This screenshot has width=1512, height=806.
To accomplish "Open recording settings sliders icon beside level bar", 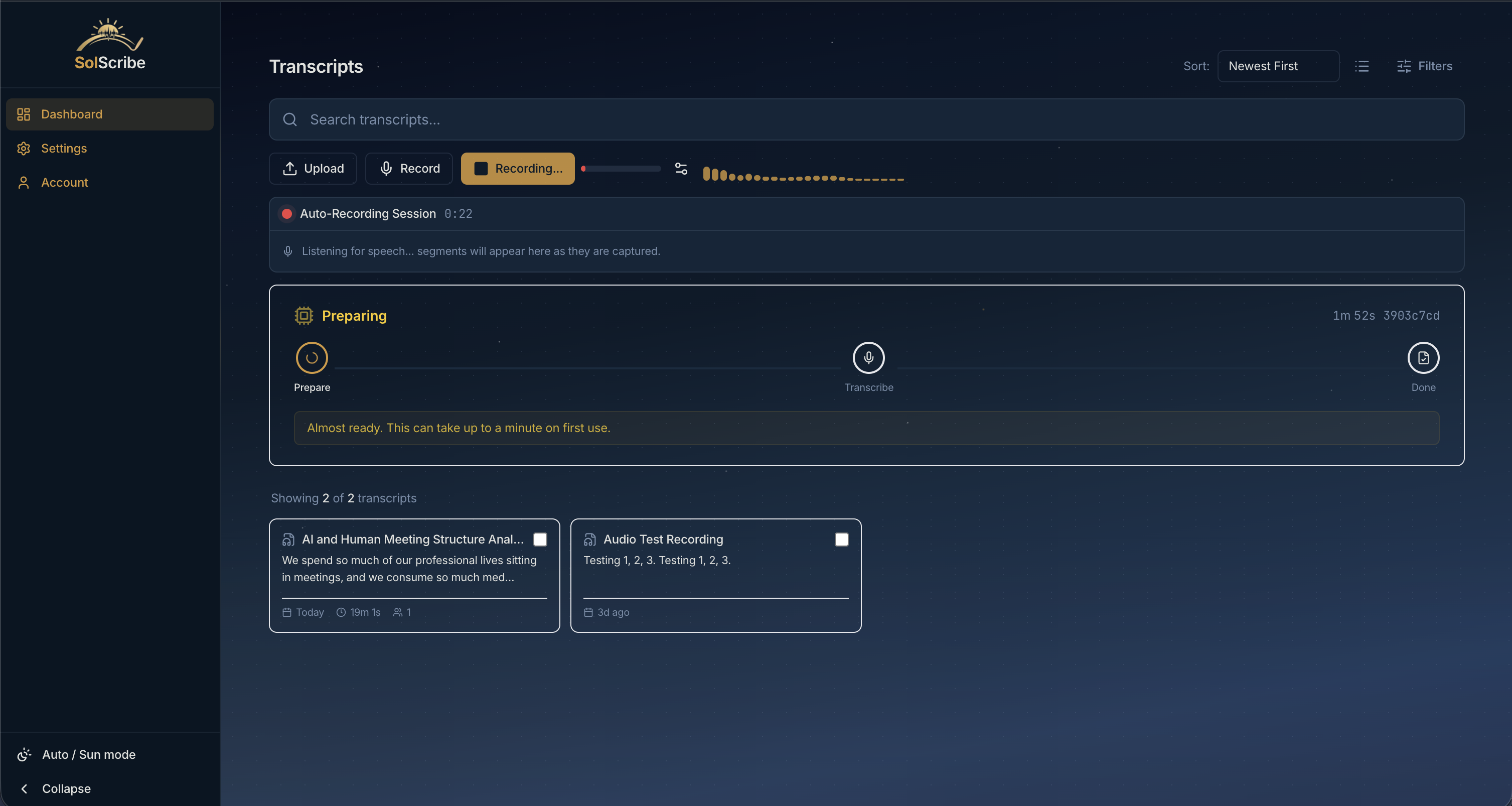I will point(681,169).
